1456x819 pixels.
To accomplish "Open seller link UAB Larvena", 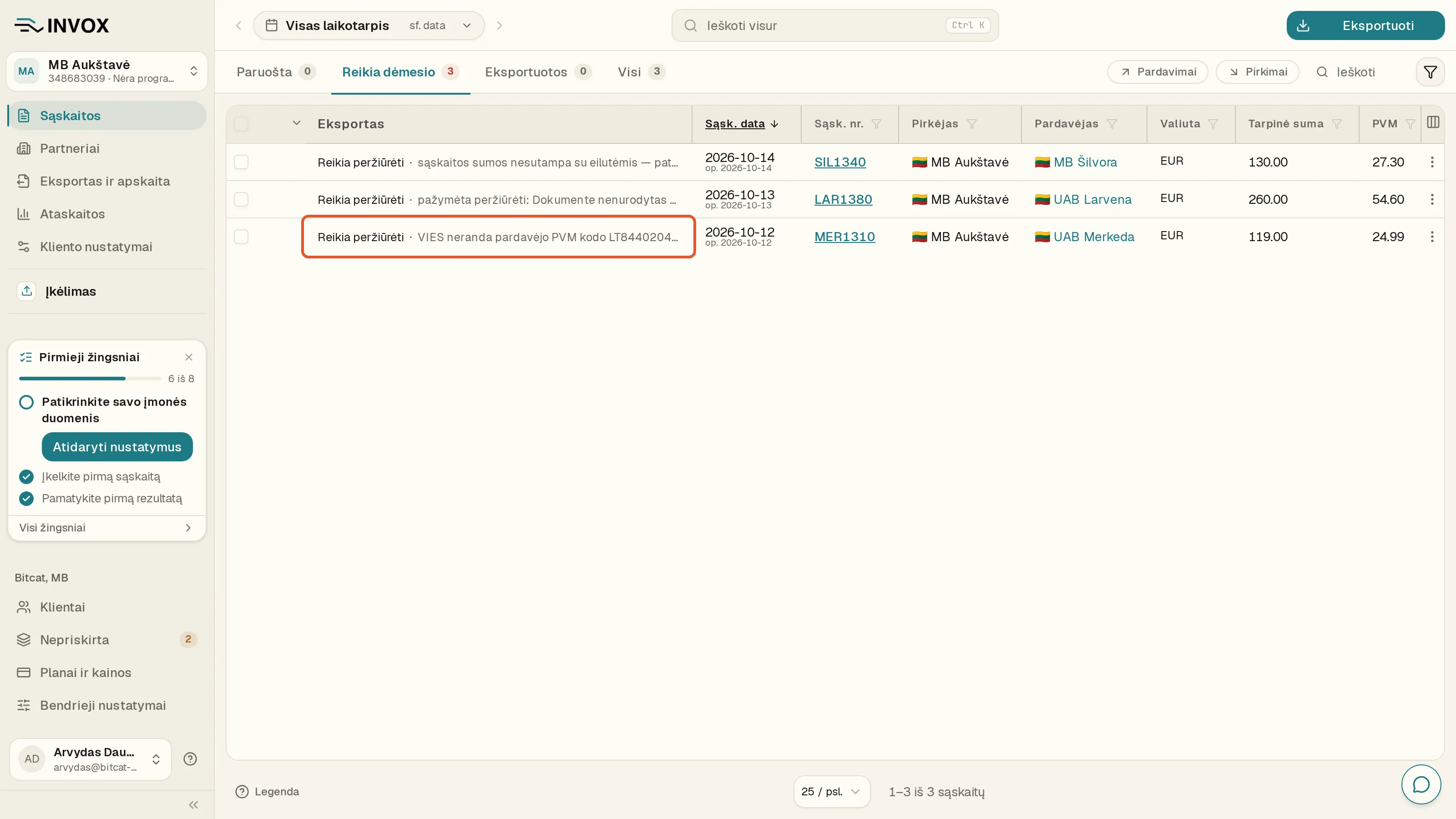I will tap(1092, 200).
